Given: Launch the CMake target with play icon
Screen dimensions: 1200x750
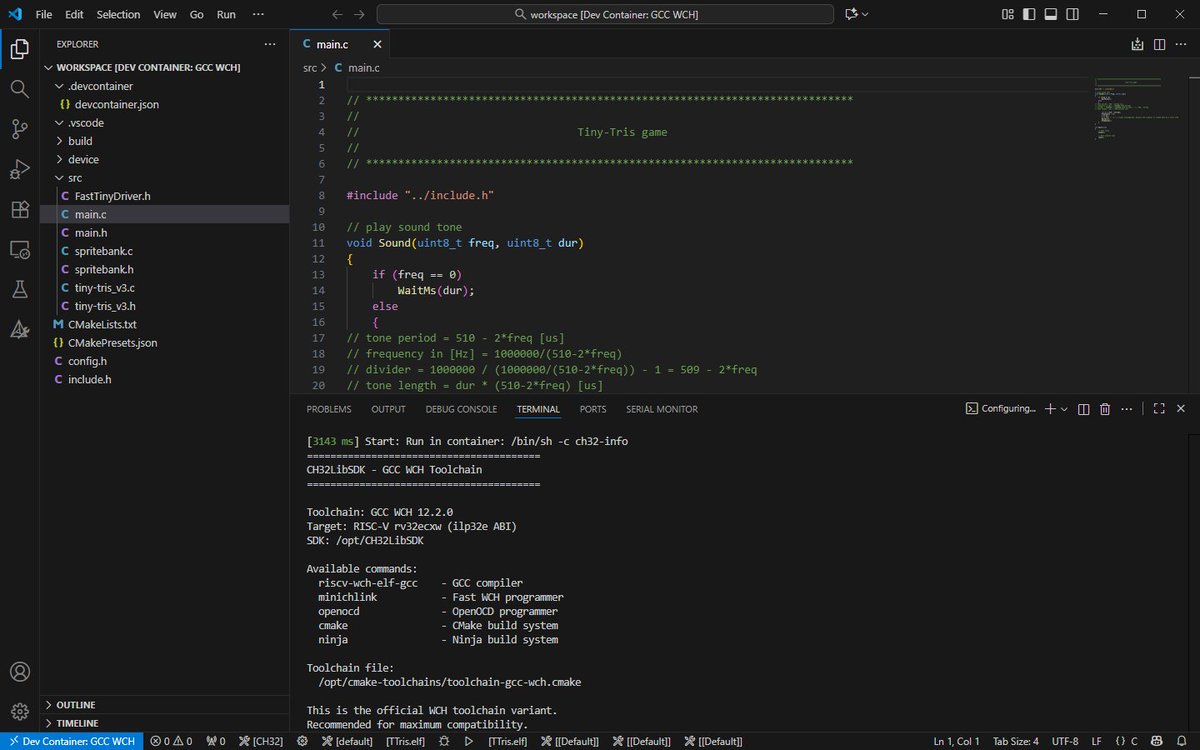Looking at the screenshot, I should (x=469, y=741).
